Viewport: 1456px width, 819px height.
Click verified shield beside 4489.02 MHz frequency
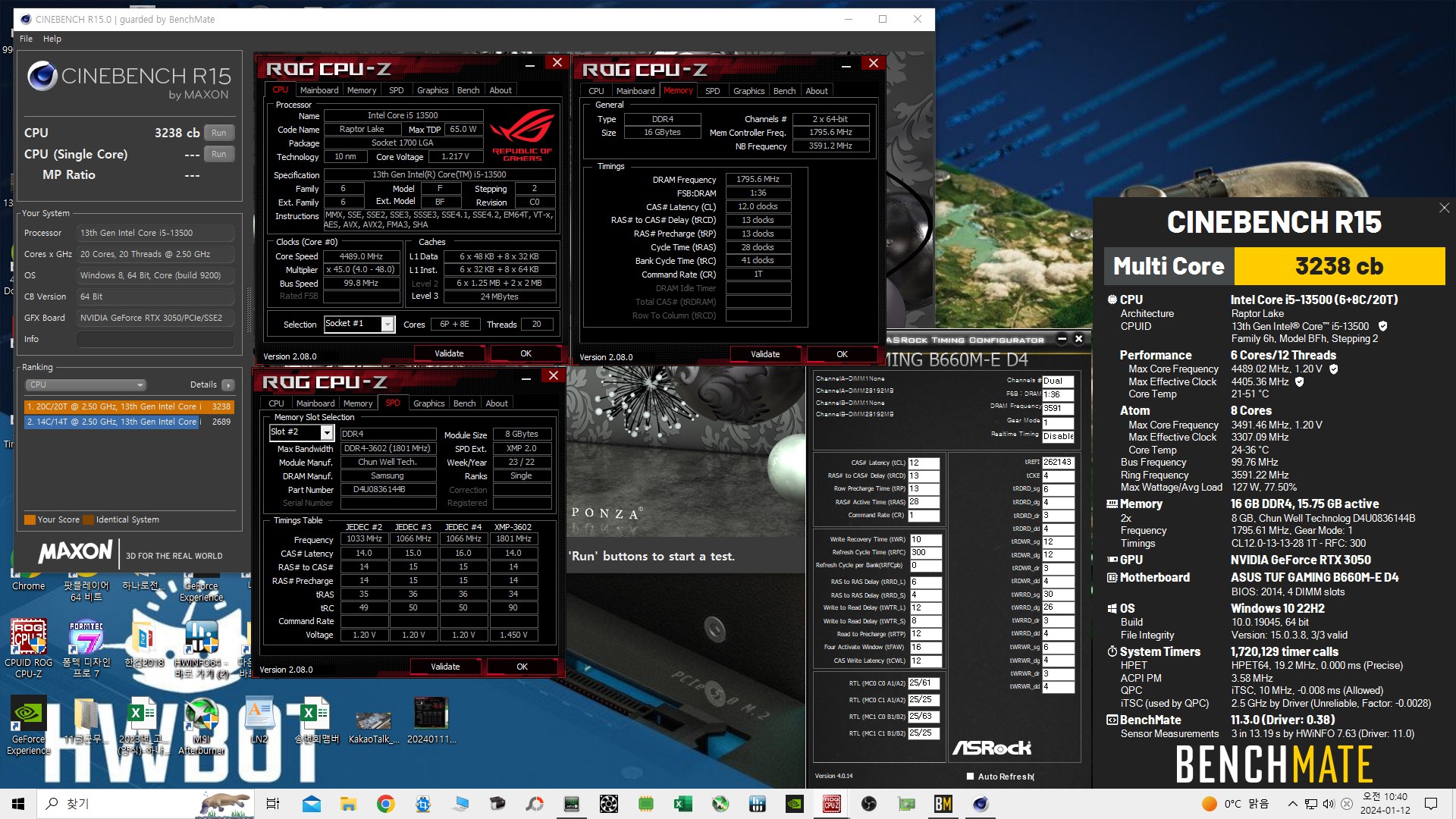(x=1334, y=369)
